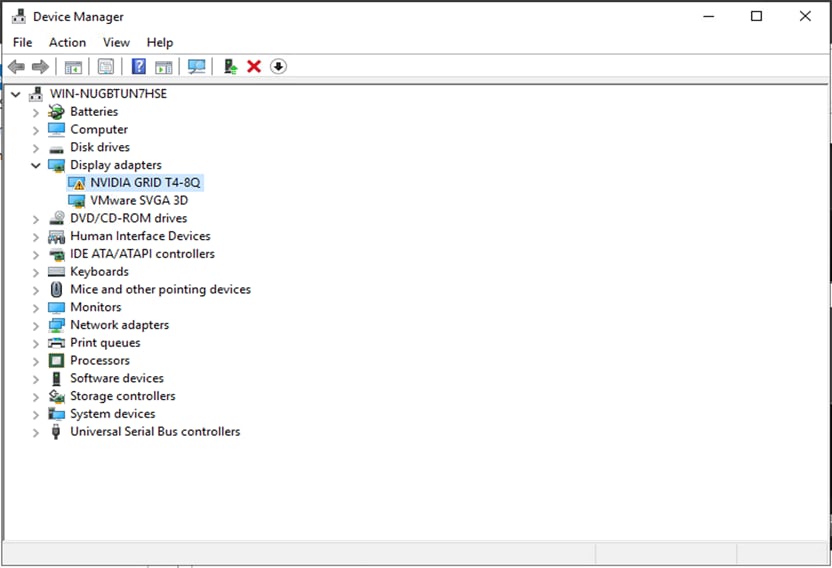This screenshot has width=832, height=568.
Task: Expand the Monitors category
Action: click(x=36, y=308)
